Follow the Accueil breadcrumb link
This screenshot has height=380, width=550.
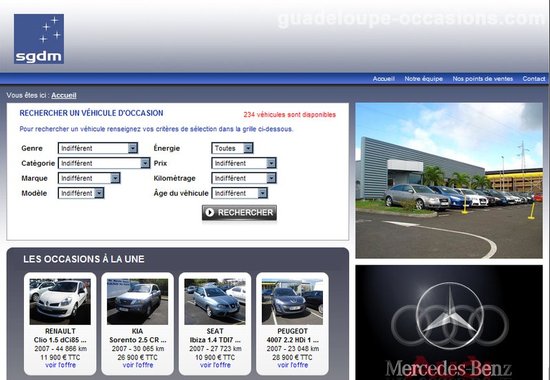coord(64,95)
